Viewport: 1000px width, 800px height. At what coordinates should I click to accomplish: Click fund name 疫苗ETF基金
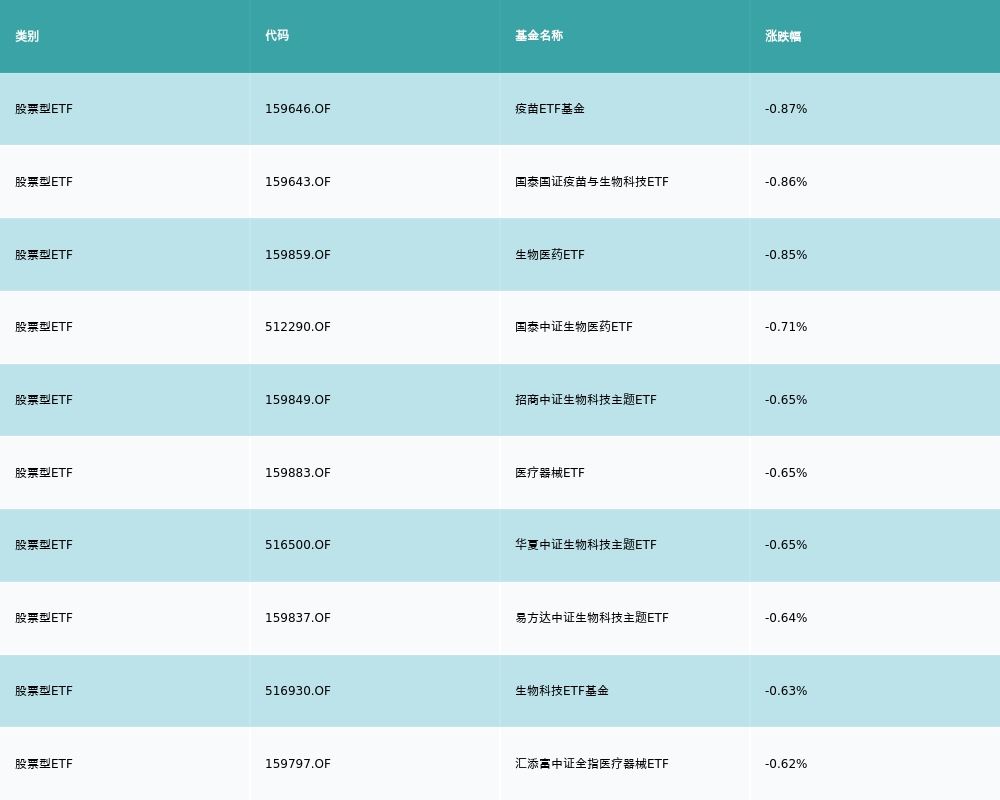tap(550, 109)
